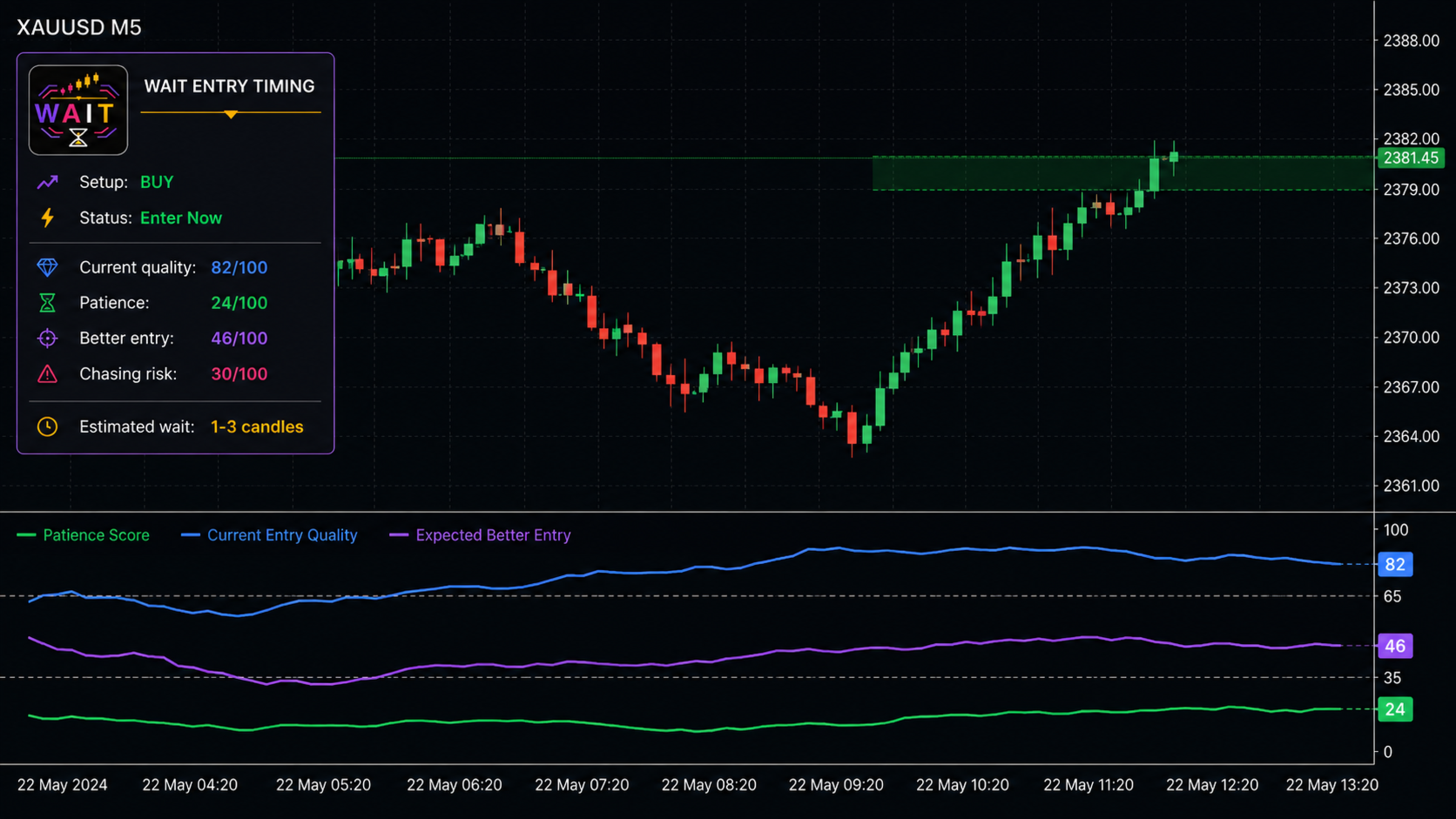Click the 30/100 chasing risk value

click(239, 373)
